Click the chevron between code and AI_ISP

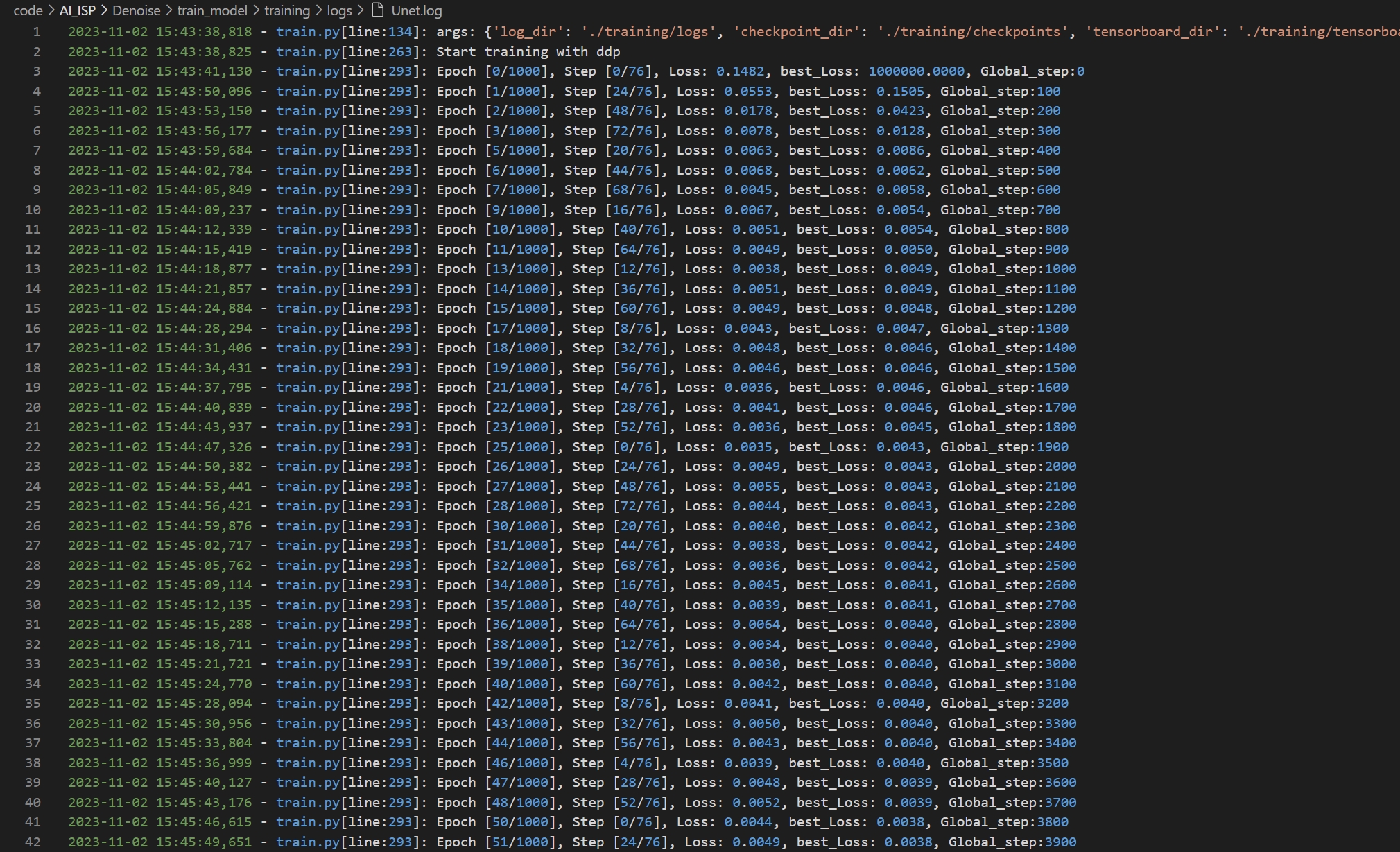pos(51,10)
